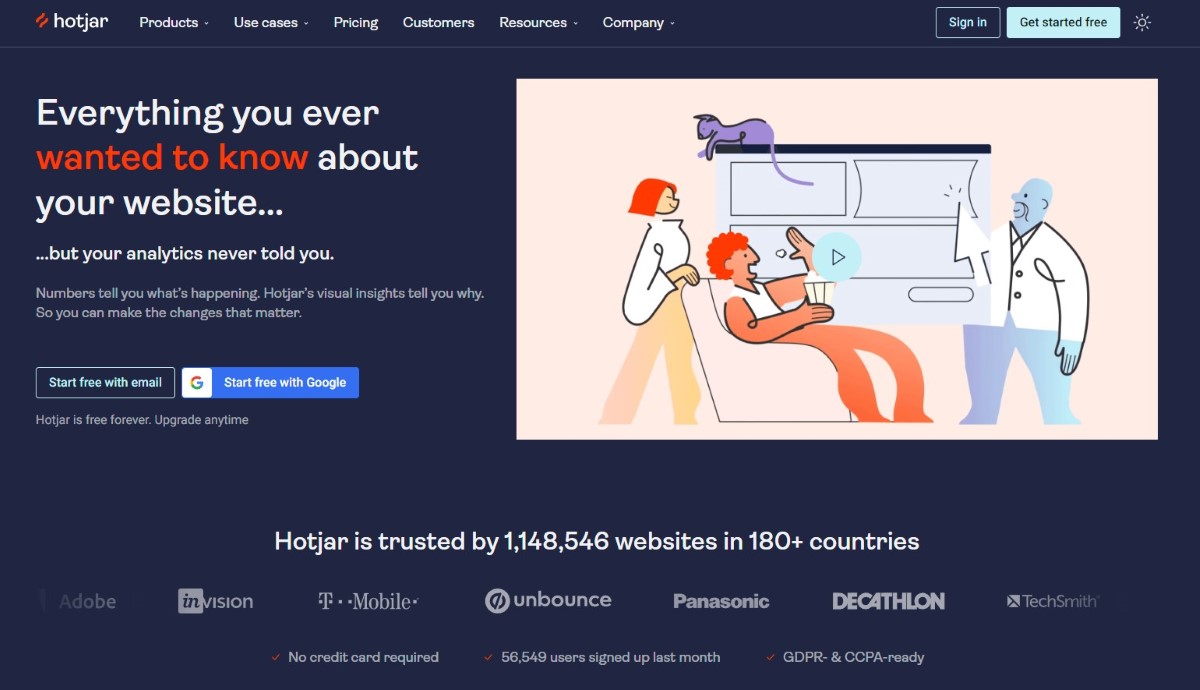Click the '...but your analytics never told you.' subheading
The image size is (1200, 690).
click(x=185, y=254)
